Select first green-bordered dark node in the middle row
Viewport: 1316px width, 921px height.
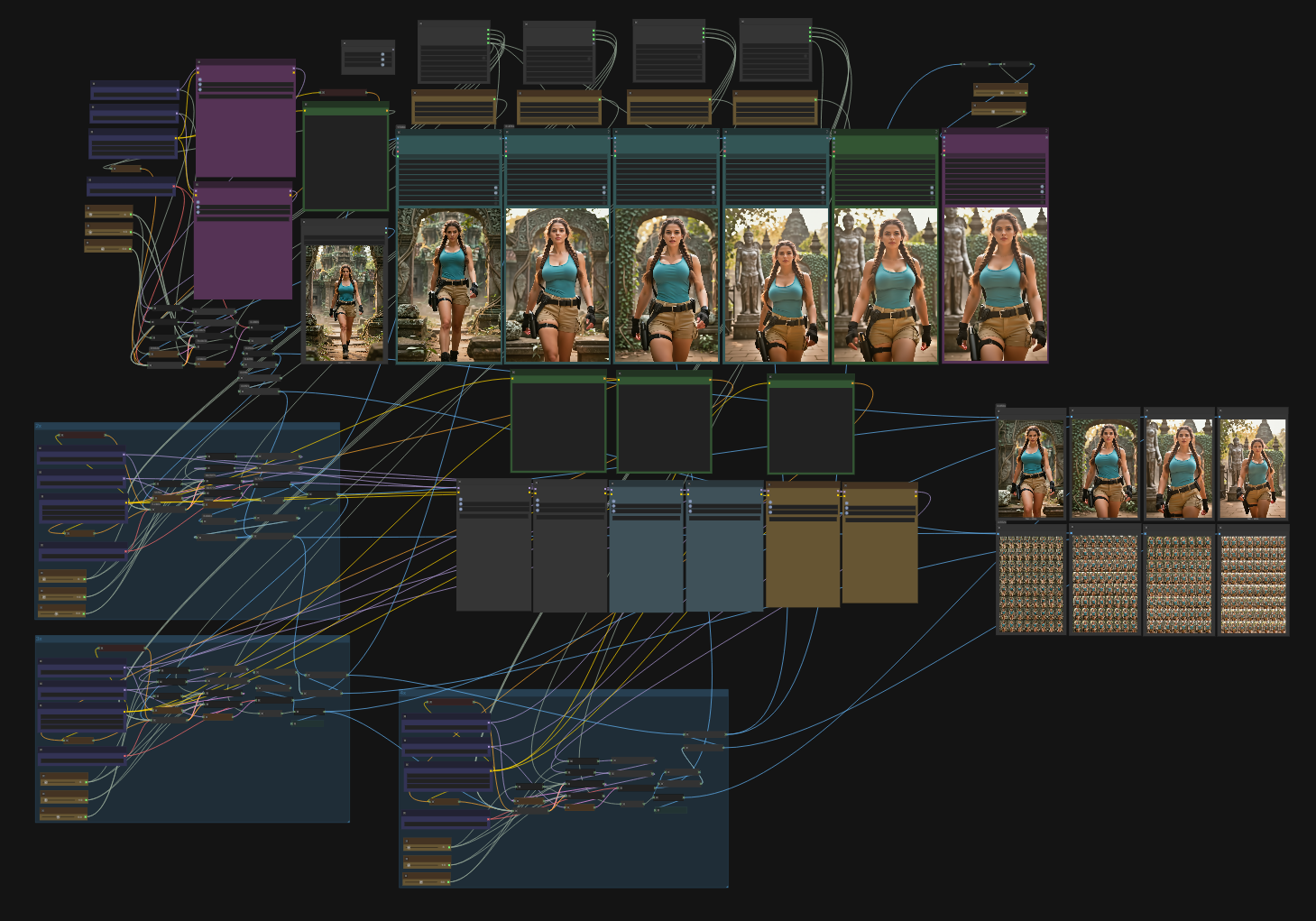coord(558,421)
